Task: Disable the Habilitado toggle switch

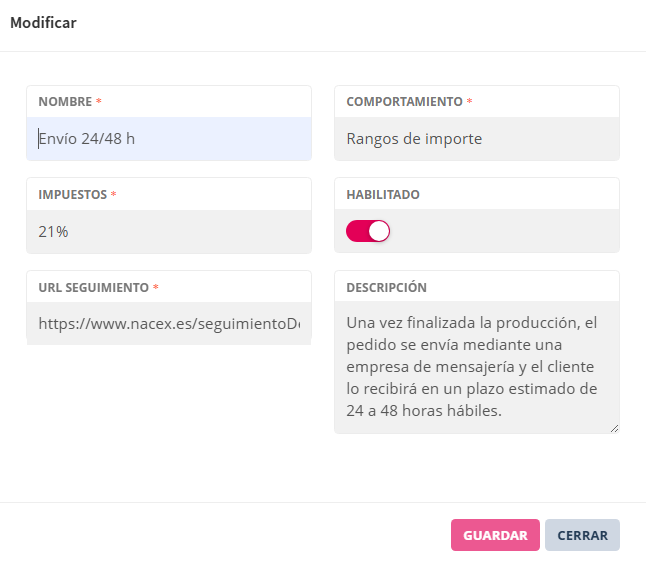Action: tap(368, 231)
